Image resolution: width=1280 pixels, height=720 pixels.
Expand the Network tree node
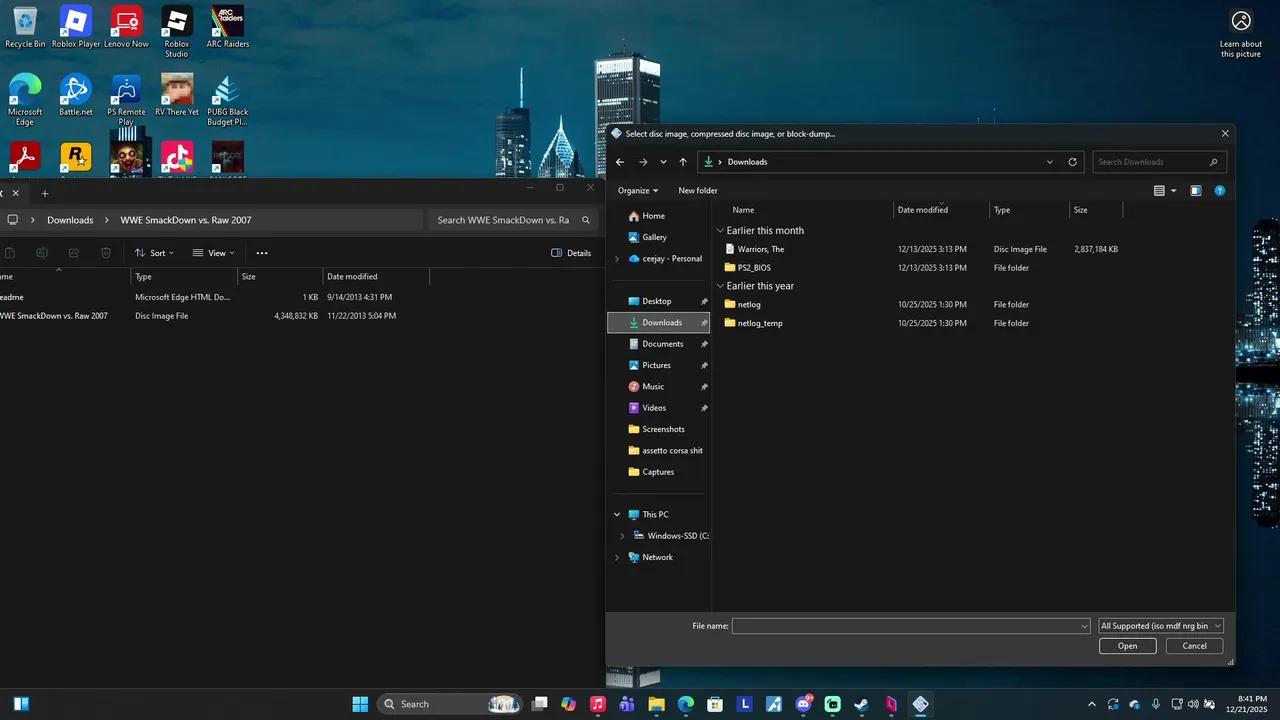point(617,557)
